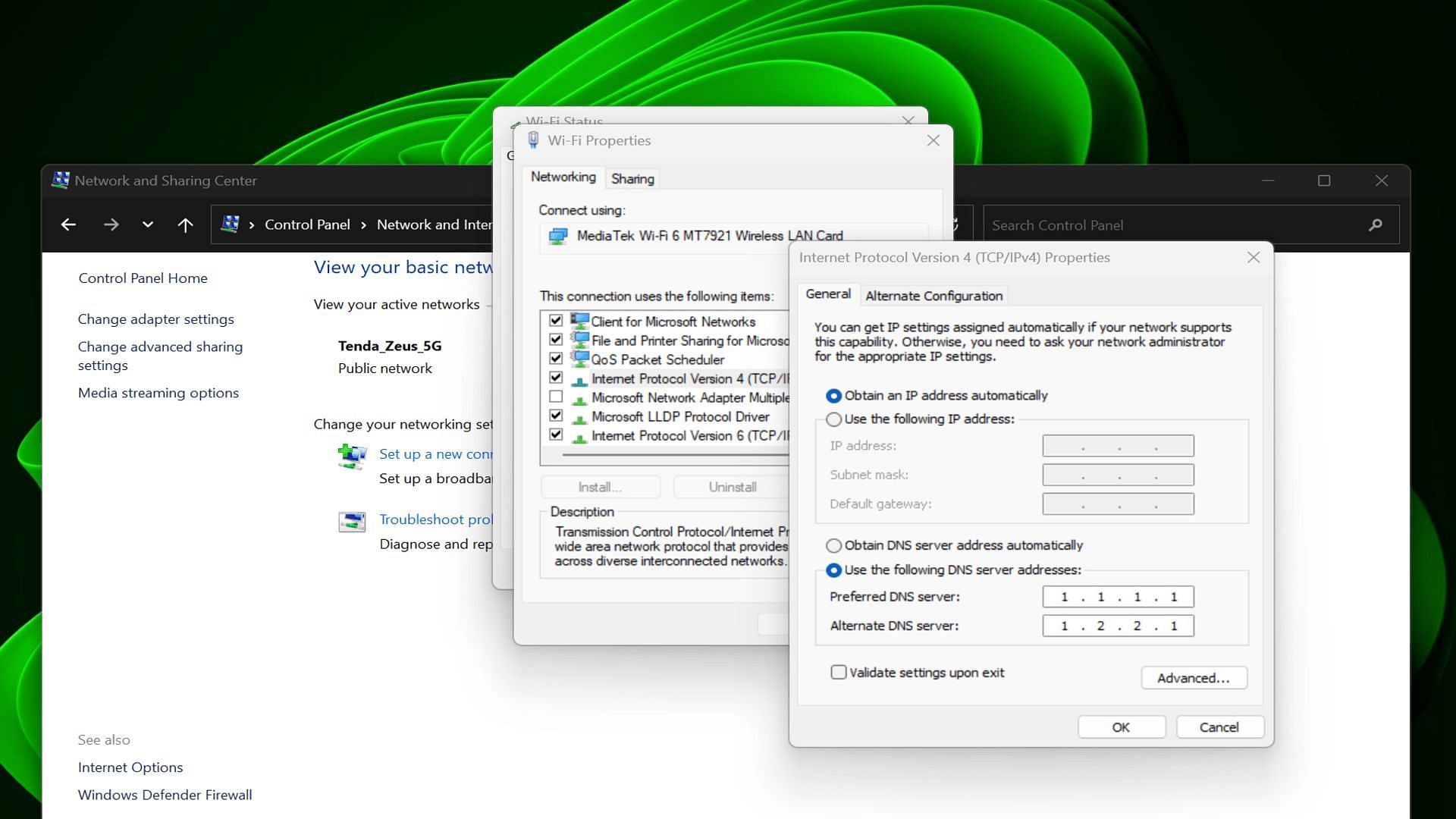Select 'Obtain an IP address automatically' radio button
Screen dimensions: 1456x819
[833, 395]
